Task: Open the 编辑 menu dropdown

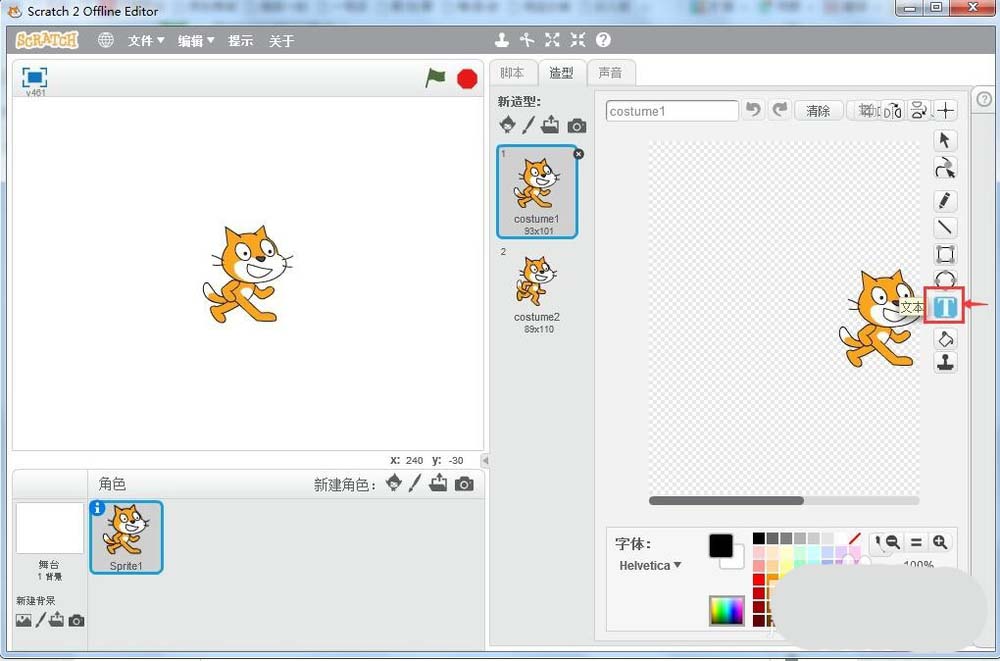Action: [x=196, y=41]
